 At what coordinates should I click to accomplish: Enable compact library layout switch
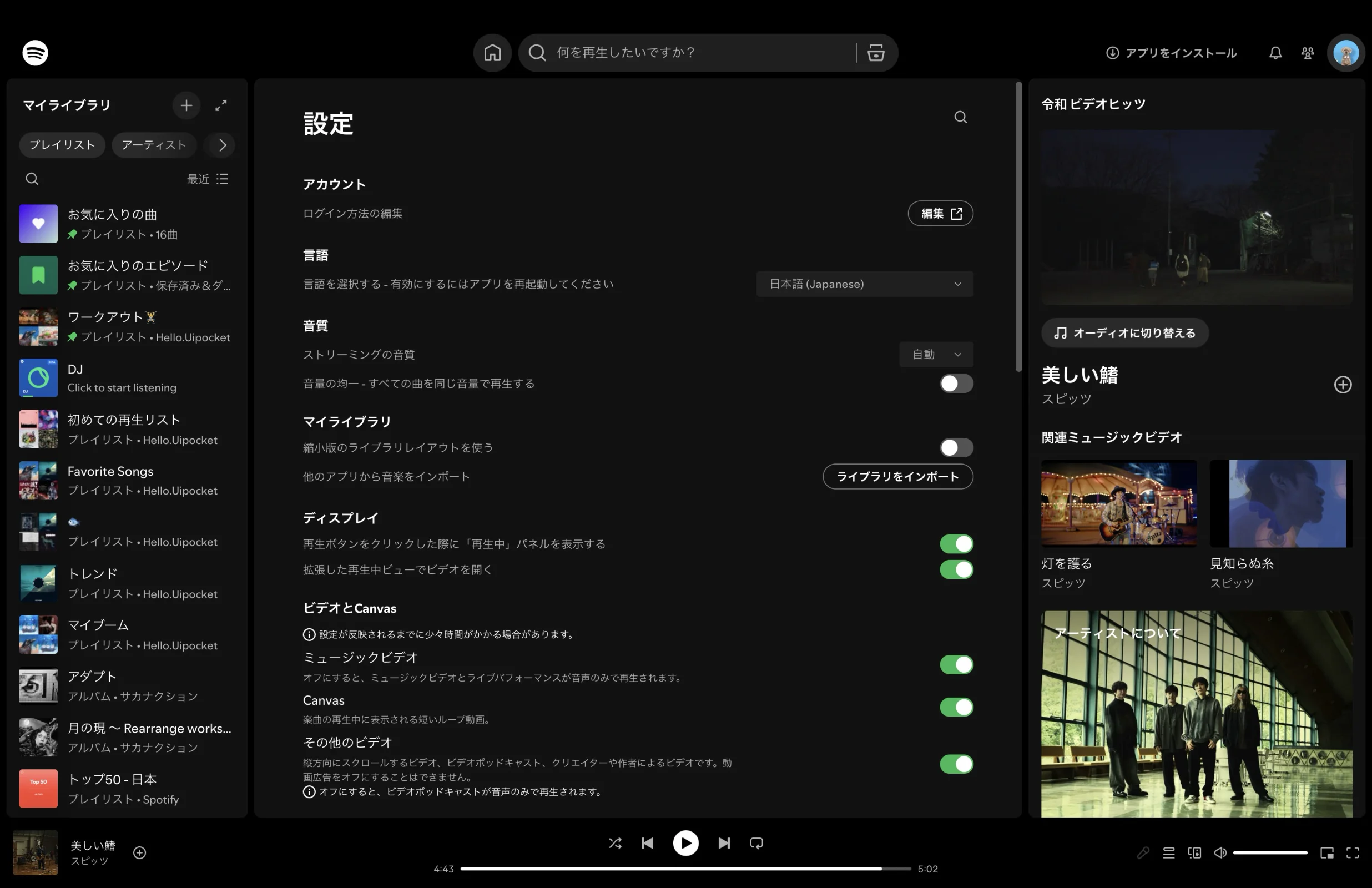[956, 447]
